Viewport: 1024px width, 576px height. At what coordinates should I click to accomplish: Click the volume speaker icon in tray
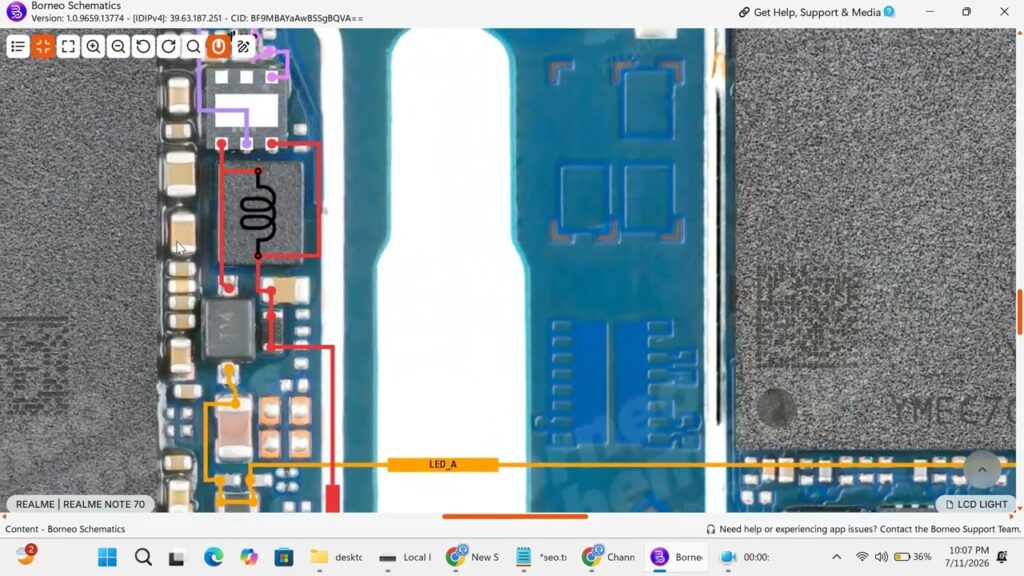(x=881, y=557)
